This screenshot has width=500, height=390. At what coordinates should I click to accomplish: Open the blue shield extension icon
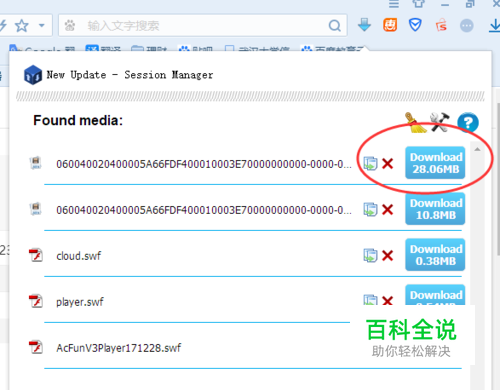point(415,25)
